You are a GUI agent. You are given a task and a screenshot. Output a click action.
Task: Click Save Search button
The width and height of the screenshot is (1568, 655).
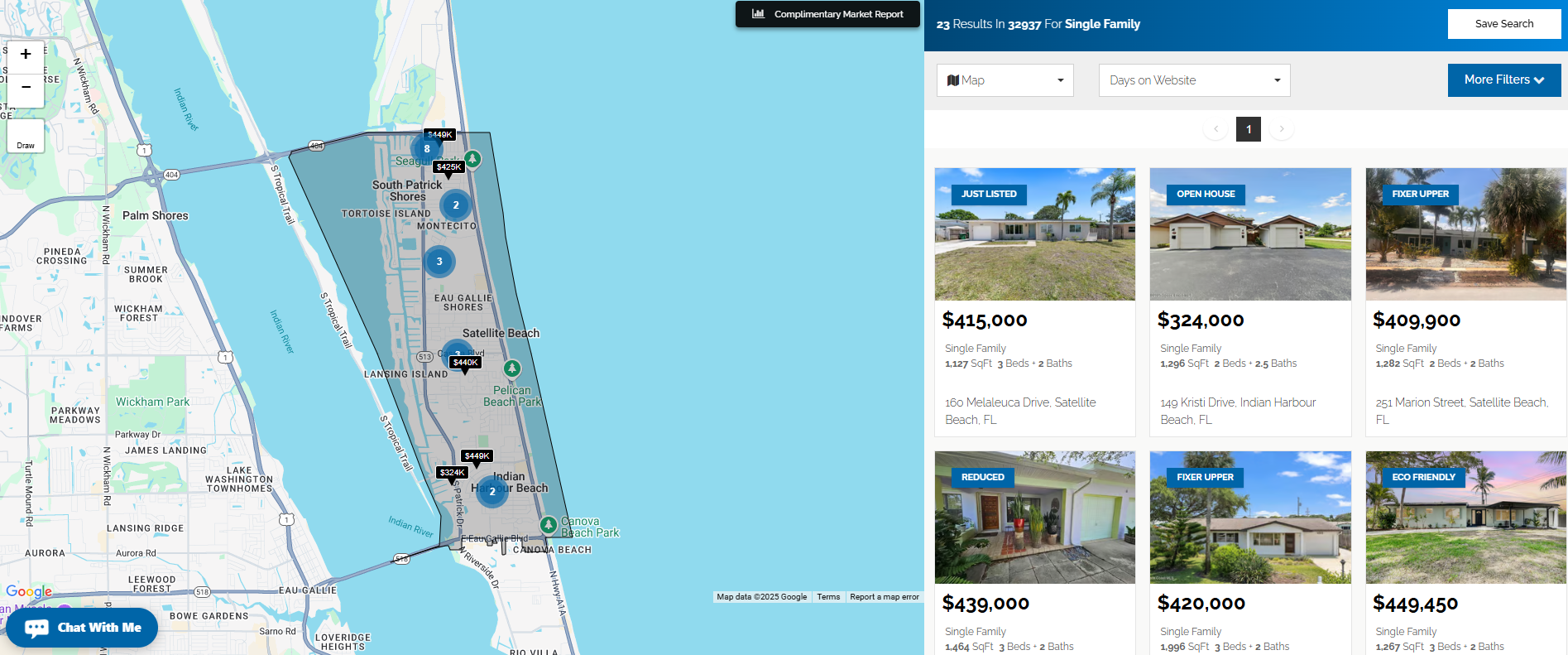1504,24
